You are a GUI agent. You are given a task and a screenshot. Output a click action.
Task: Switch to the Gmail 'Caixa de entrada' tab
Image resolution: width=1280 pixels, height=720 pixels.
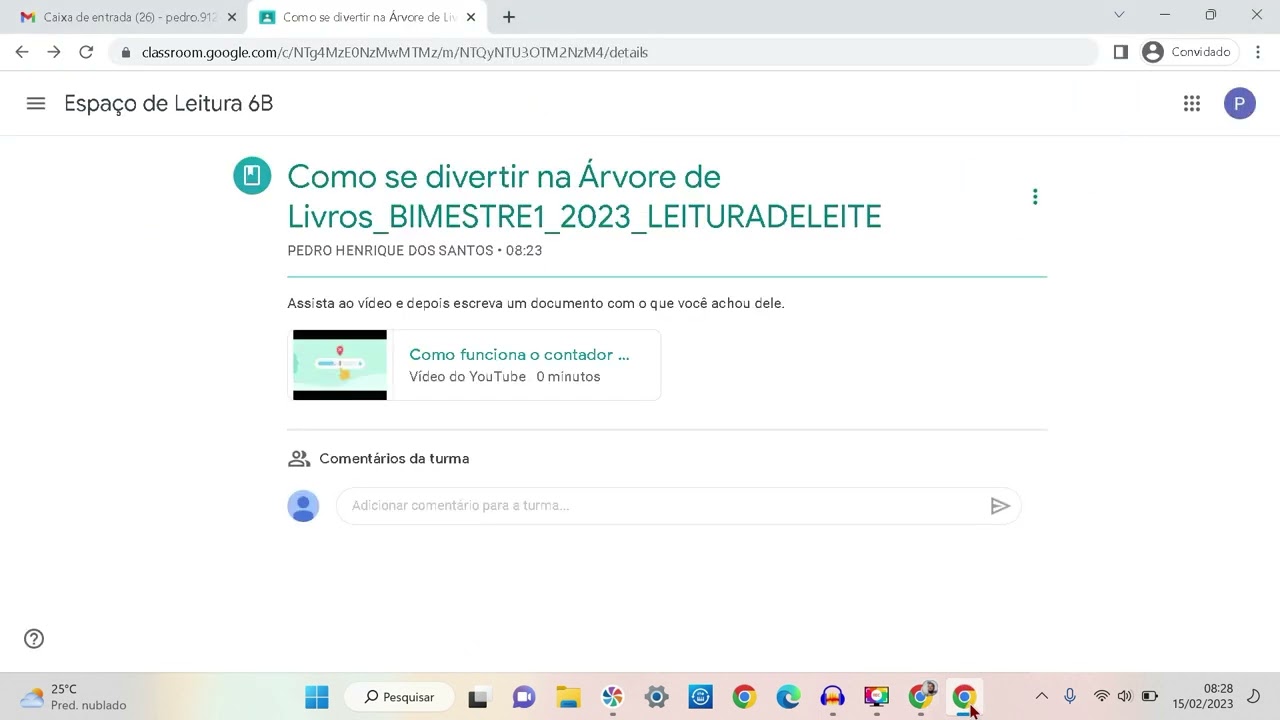tap(130, 17)
